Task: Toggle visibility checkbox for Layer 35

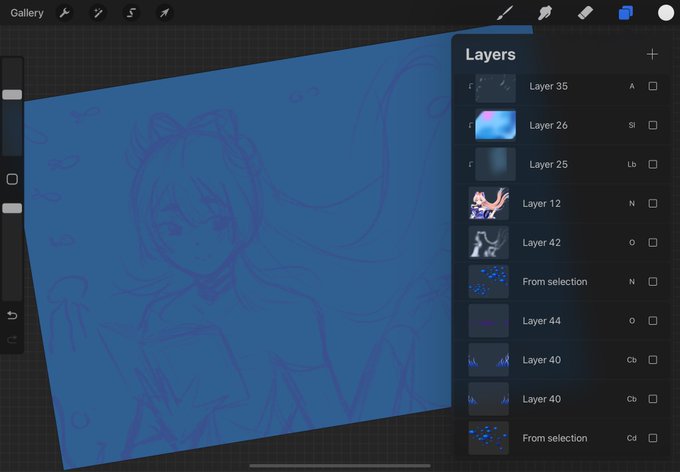Action: 653,86
